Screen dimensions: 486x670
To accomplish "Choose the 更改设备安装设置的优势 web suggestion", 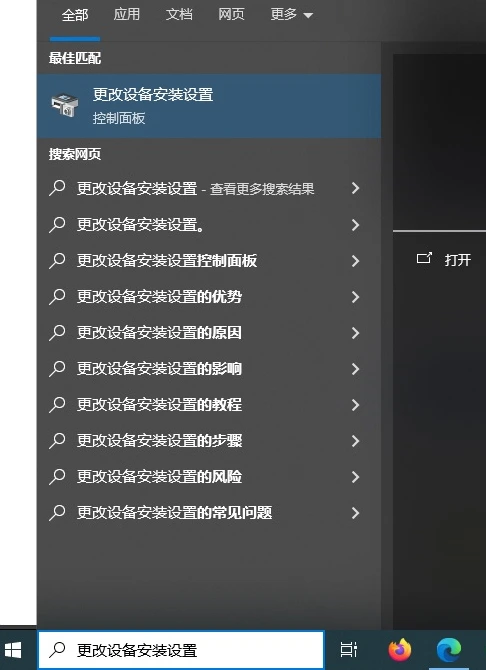I will coord(209,297).
